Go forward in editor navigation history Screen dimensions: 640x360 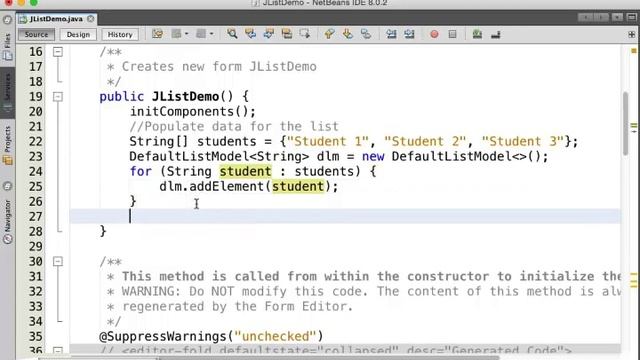201,34
